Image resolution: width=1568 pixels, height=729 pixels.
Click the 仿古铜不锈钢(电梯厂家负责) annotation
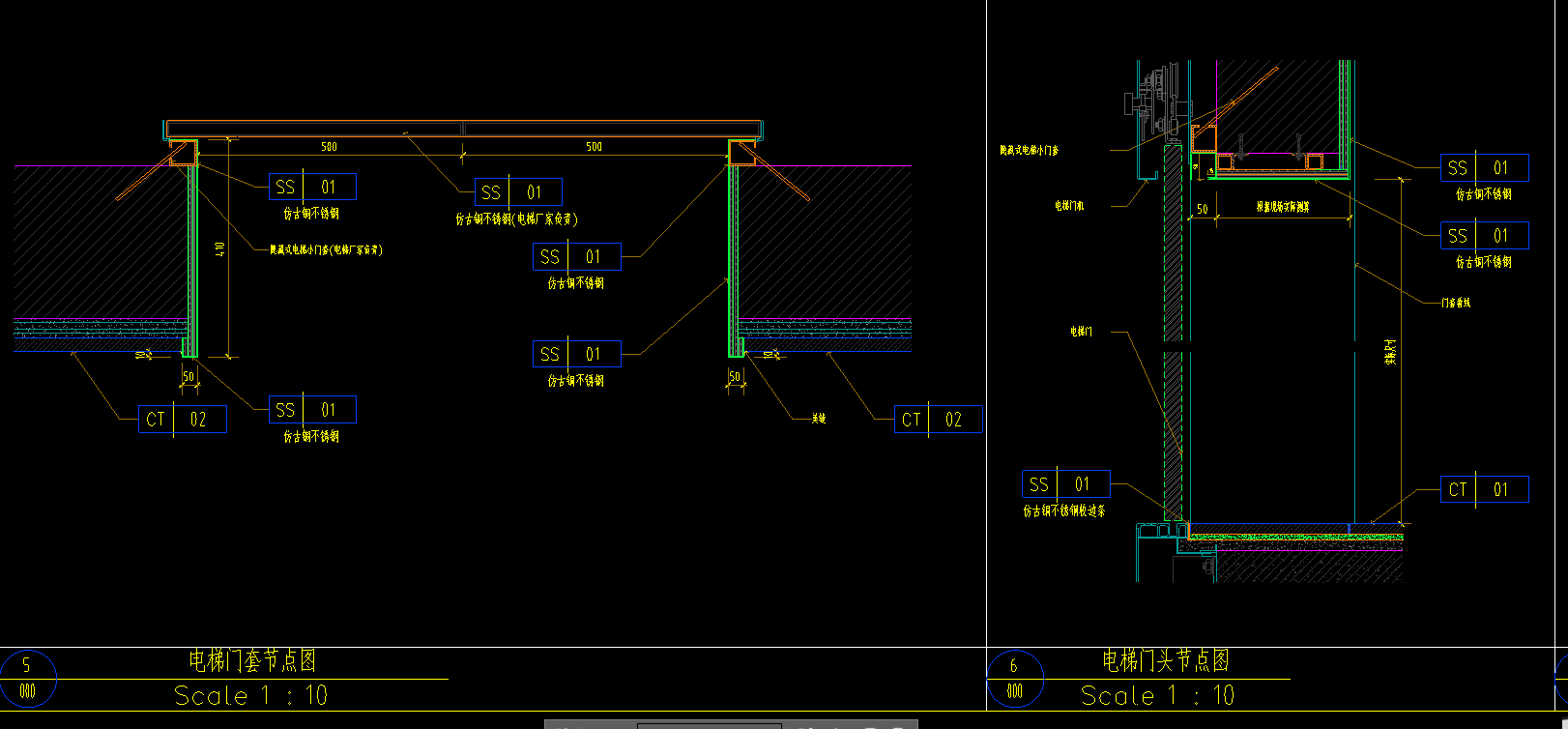click(516, 219)
